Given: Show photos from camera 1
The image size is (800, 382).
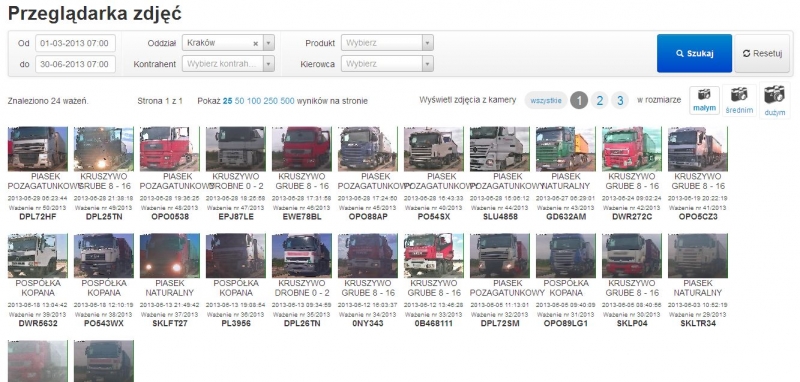Looking at the screenshot, I should pyautogui.click(x=579, y=100).
